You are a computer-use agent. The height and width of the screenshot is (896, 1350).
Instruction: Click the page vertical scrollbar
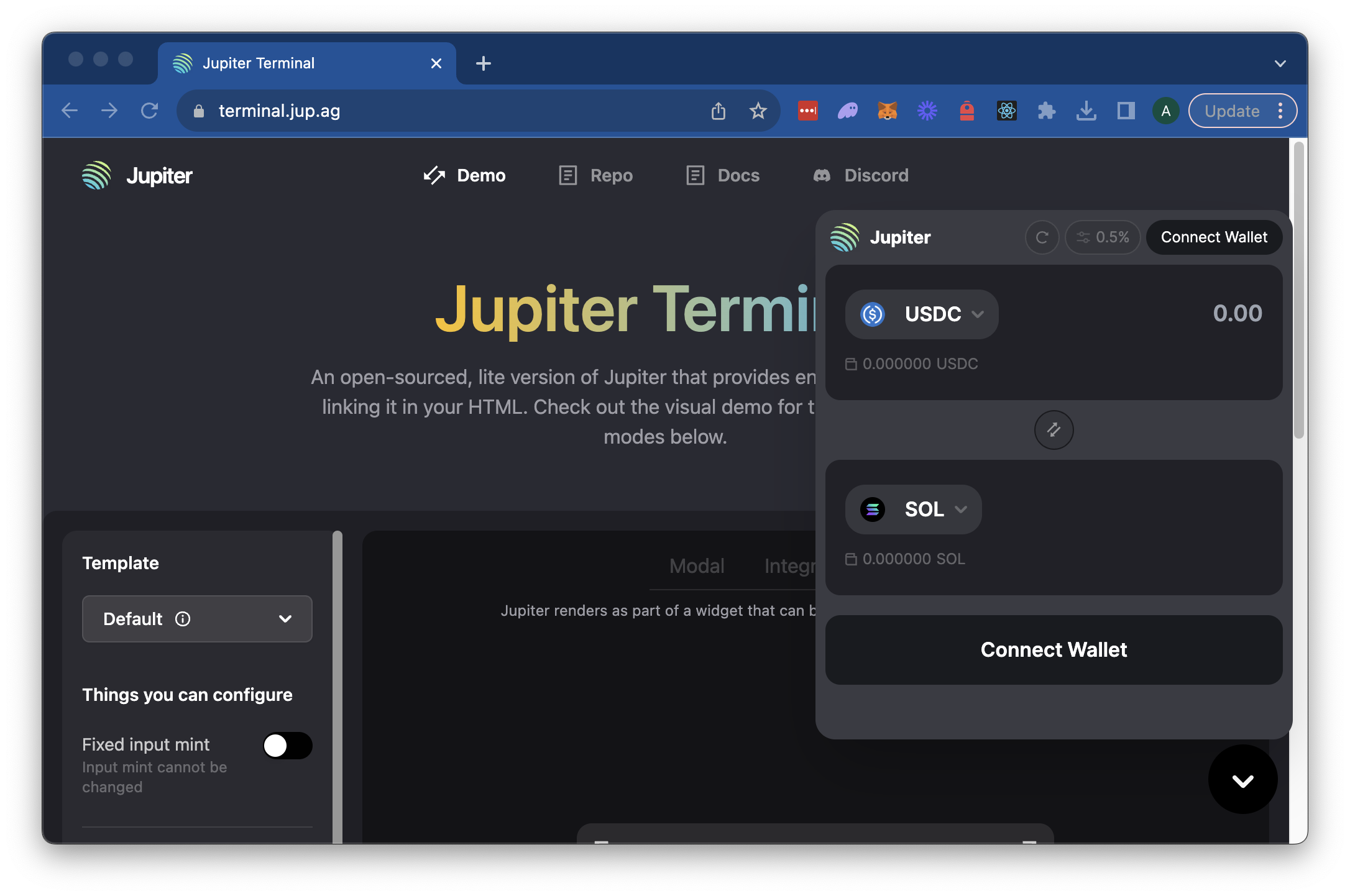pyautogui.click(x=1298, y=290)
